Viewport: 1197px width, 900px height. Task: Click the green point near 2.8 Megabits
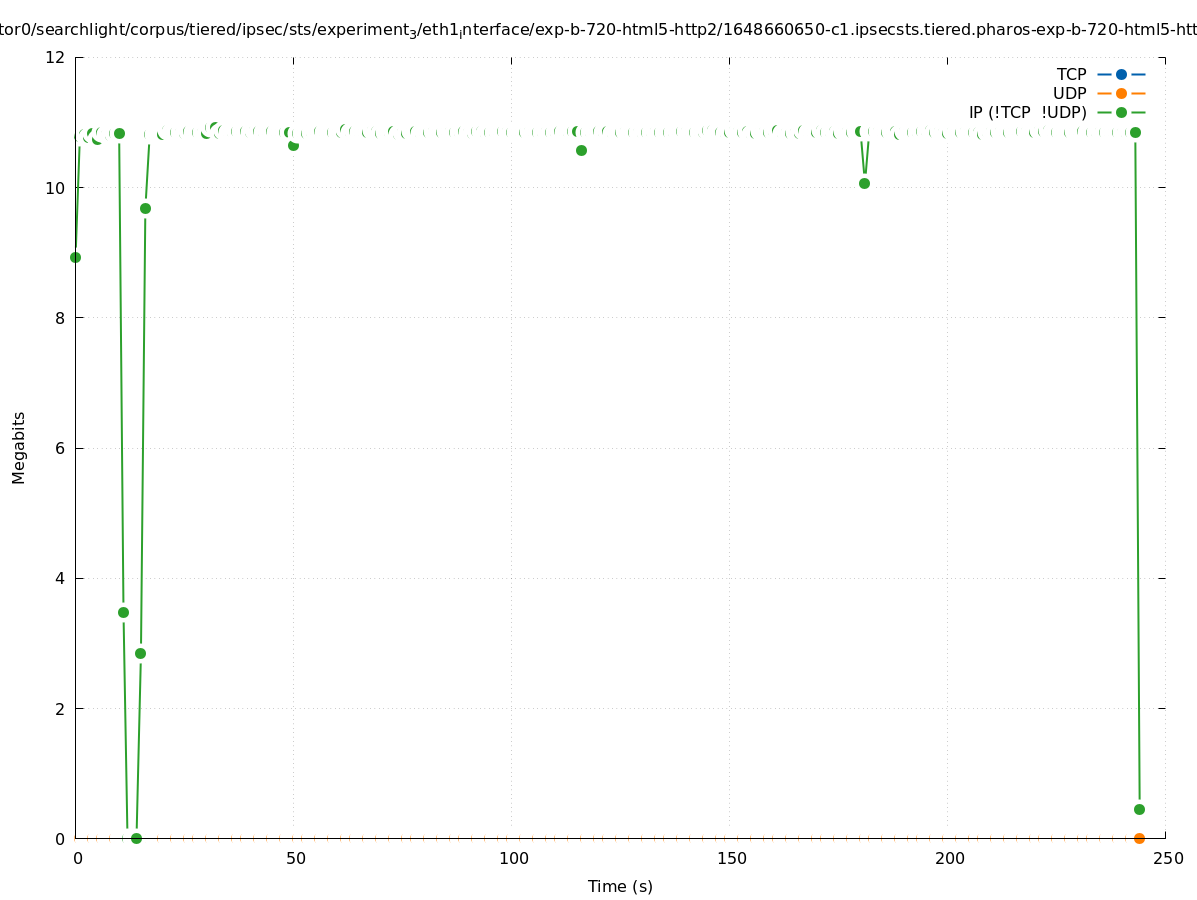(x=140, y=653)
